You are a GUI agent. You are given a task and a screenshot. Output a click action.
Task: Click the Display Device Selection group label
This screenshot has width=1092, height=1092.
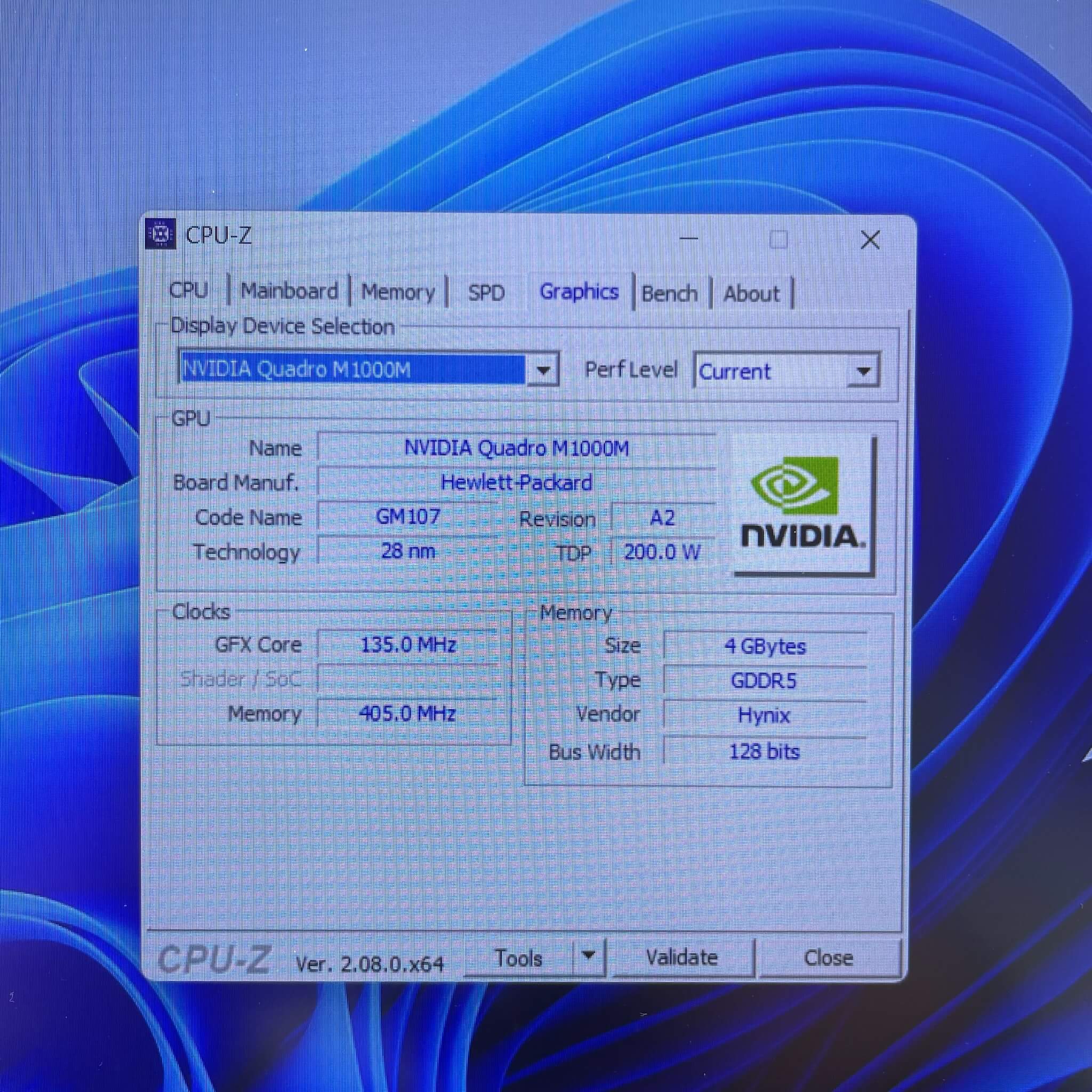(x=283, y=326)
